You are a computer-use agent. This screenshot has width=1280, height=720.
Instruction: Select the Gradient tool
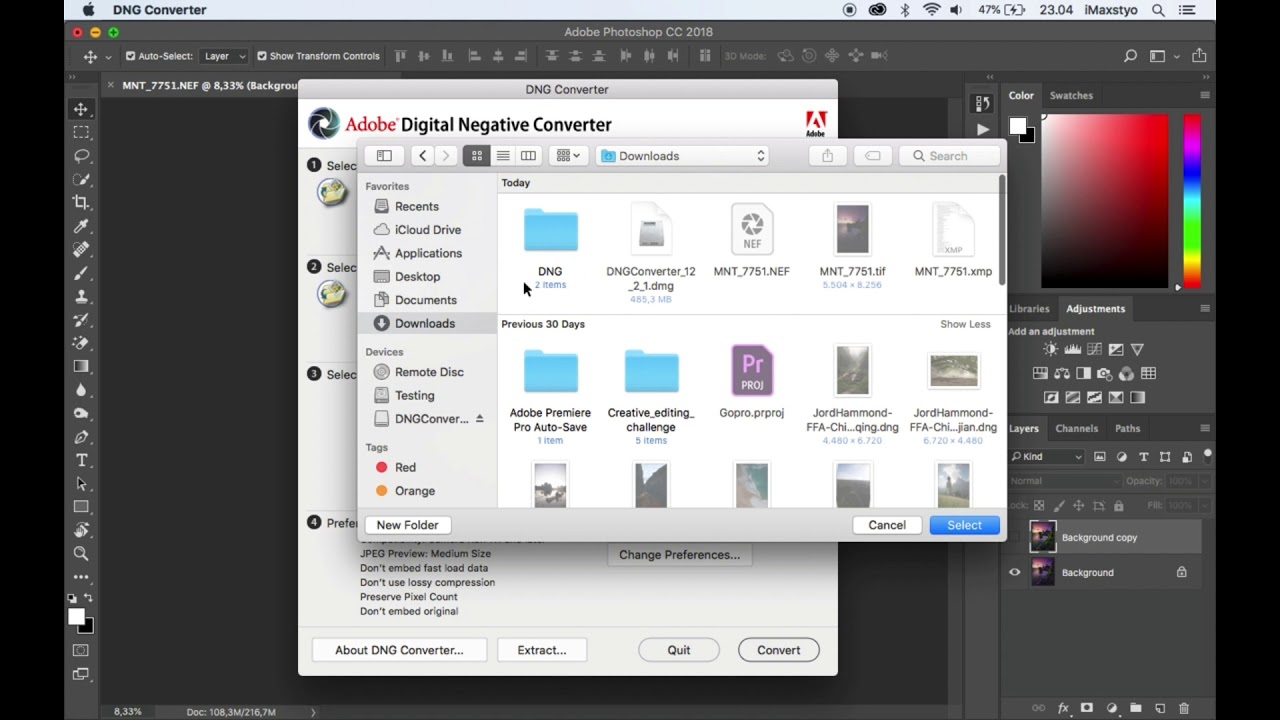tap(81, 366)
